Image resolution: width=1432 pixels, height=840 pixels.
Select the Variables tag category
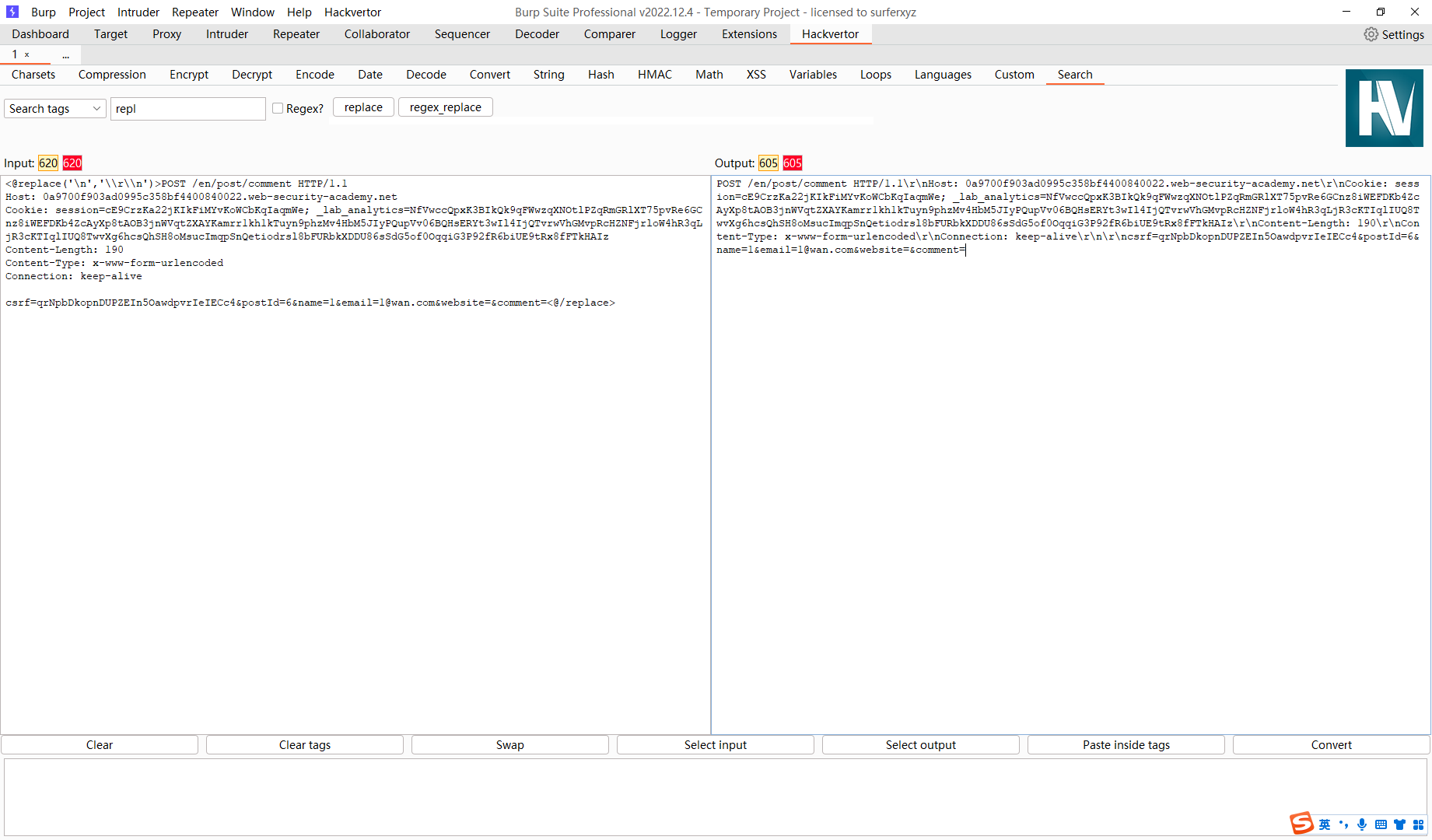pos(813,75)
